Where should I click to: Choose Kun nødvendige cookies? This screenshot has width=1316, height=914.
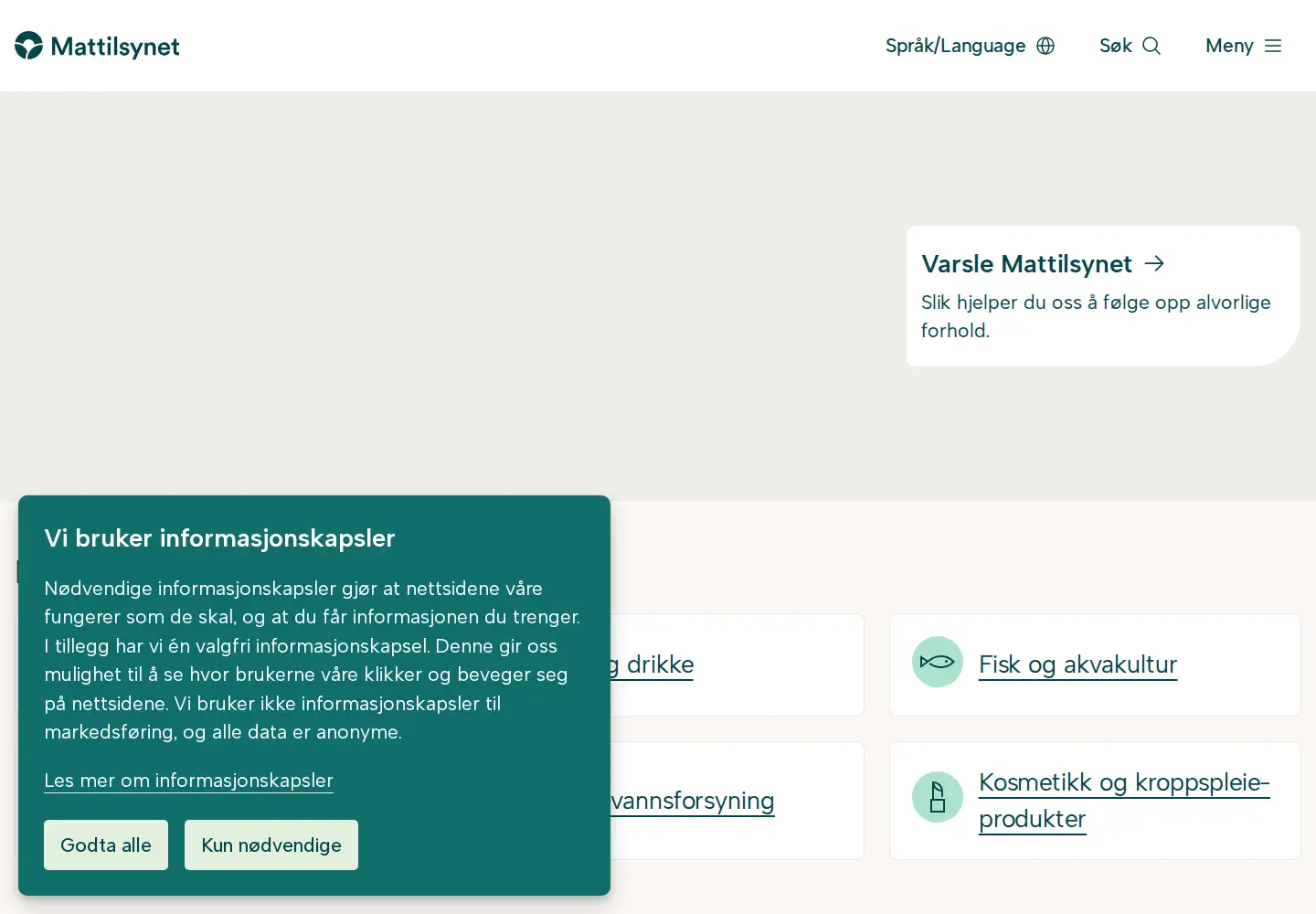[271, 845]
